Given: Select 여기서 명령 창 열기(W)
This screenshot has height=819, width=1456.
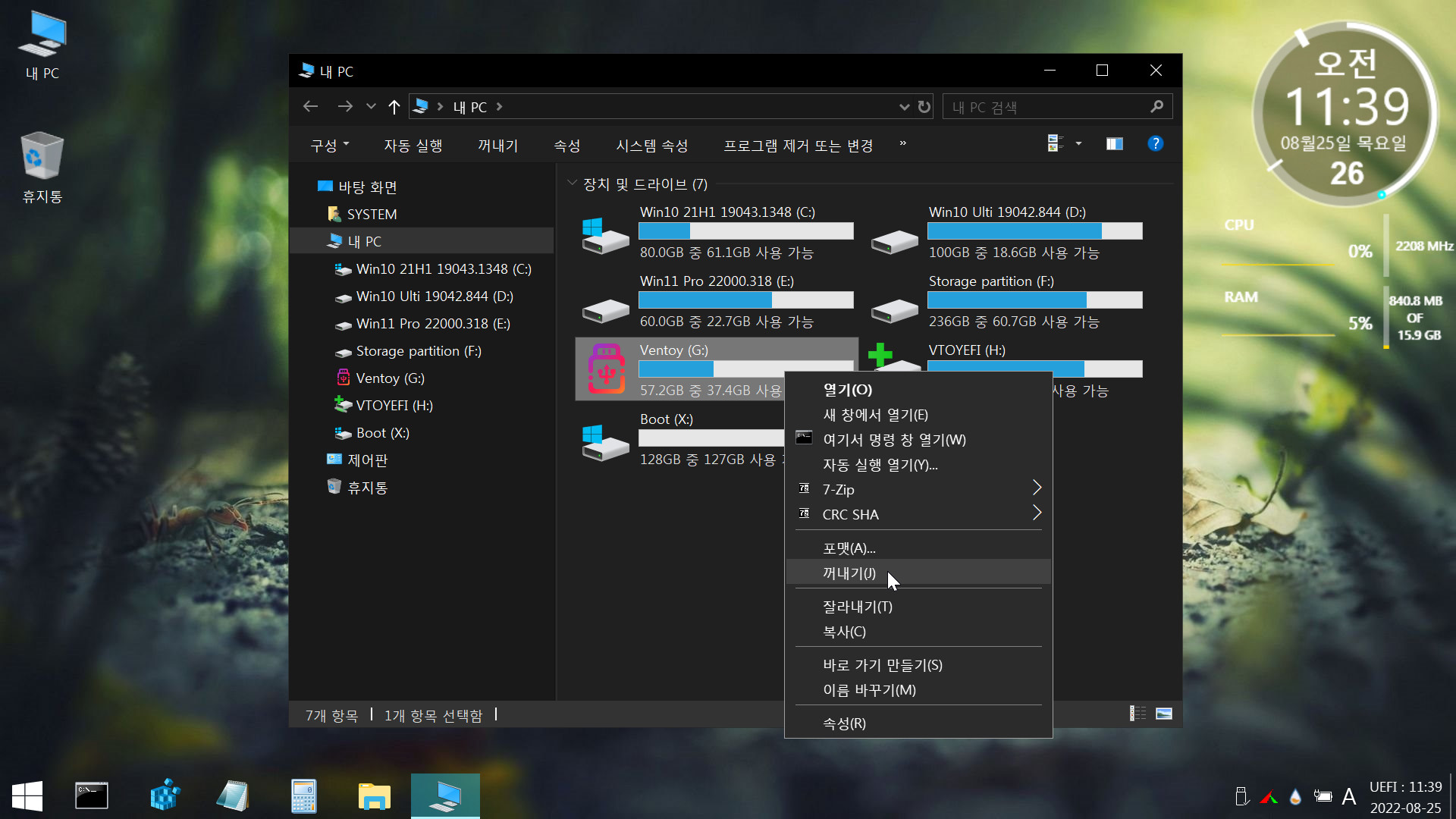Looking at the screenshot, I should click(x=918, y=439).
